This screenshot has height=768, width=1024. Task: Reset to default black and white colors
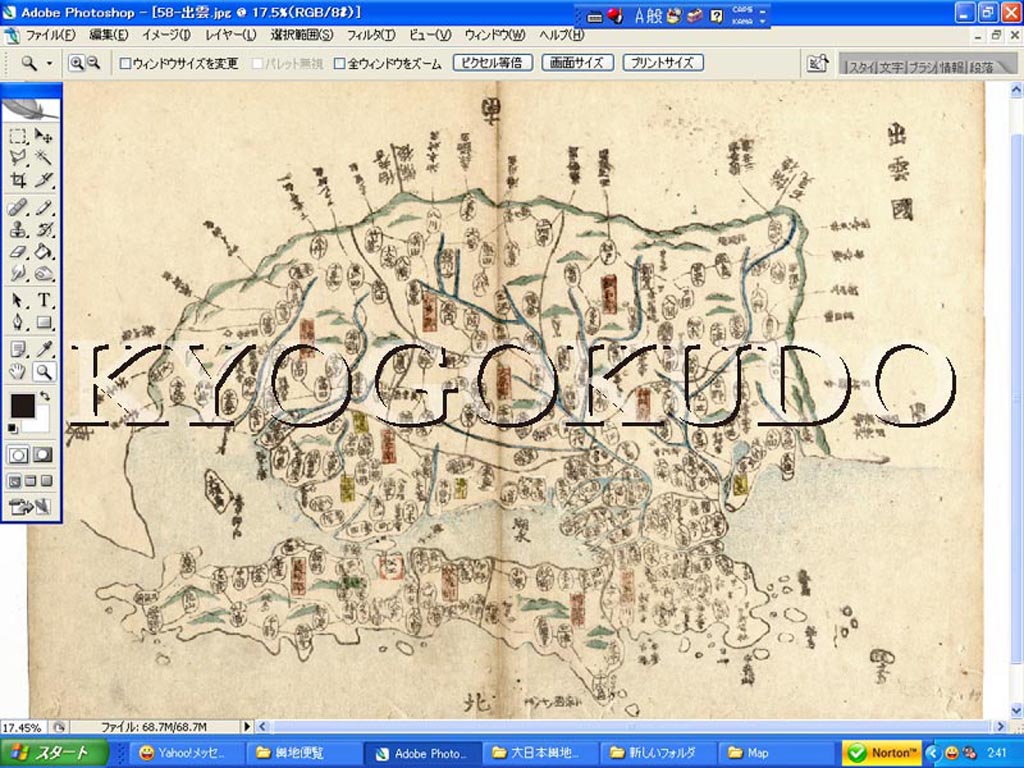pyautogui.click(x=12, y=428)
